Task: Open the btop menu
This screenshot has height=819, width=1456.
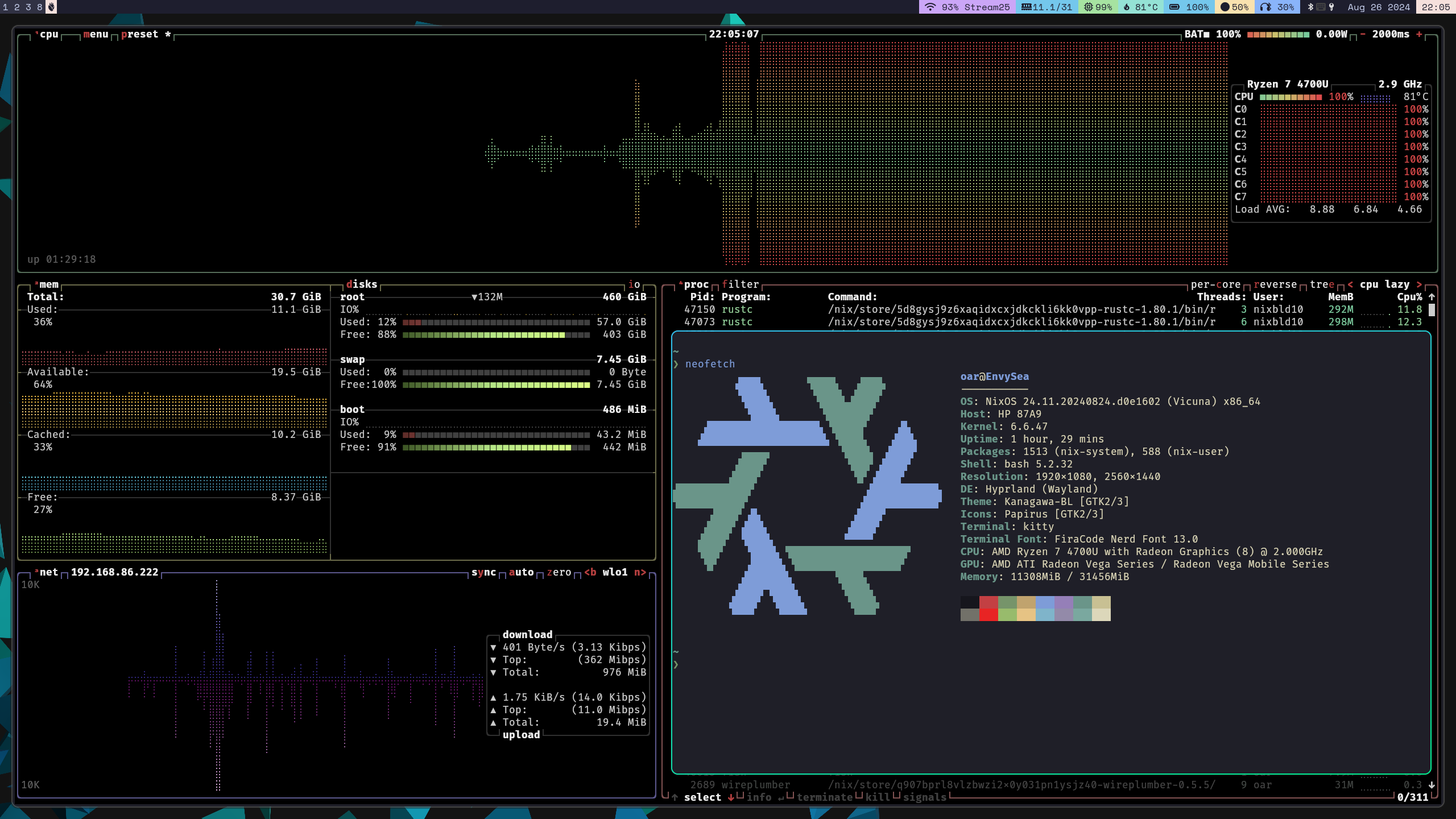Action: tap(96, 34)
